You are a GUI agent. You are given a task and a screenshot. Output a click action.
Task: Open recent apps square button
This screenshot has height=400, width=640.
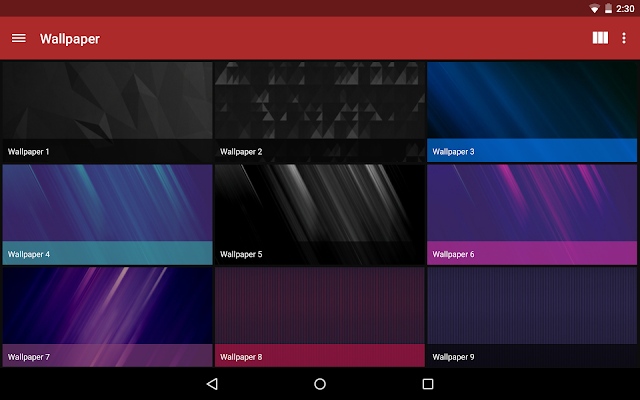[x=428, y=384]
